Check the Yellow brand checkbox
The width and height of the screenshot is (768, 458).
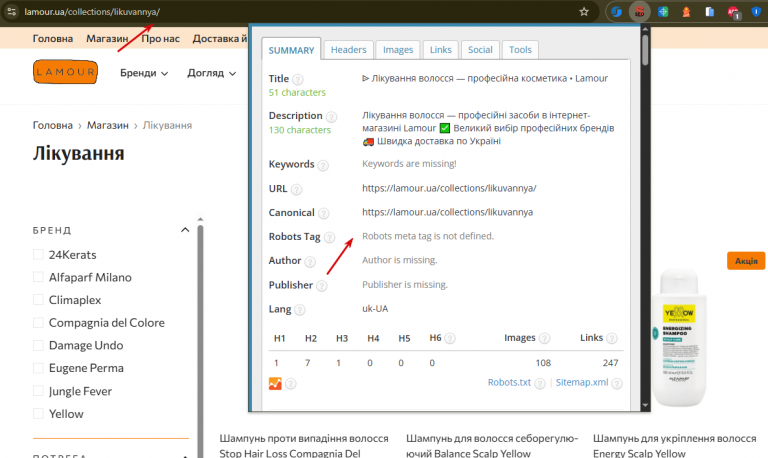[x=38, y=413]
